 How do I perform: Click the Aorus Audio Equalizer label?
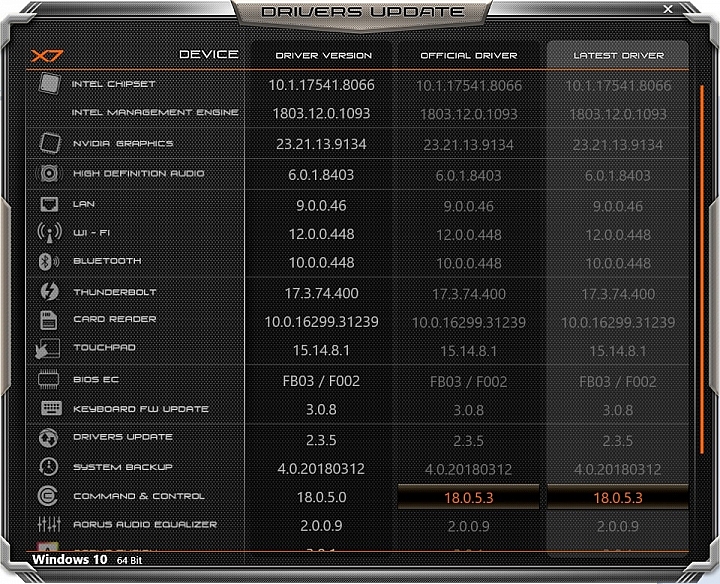coord(145,524)
